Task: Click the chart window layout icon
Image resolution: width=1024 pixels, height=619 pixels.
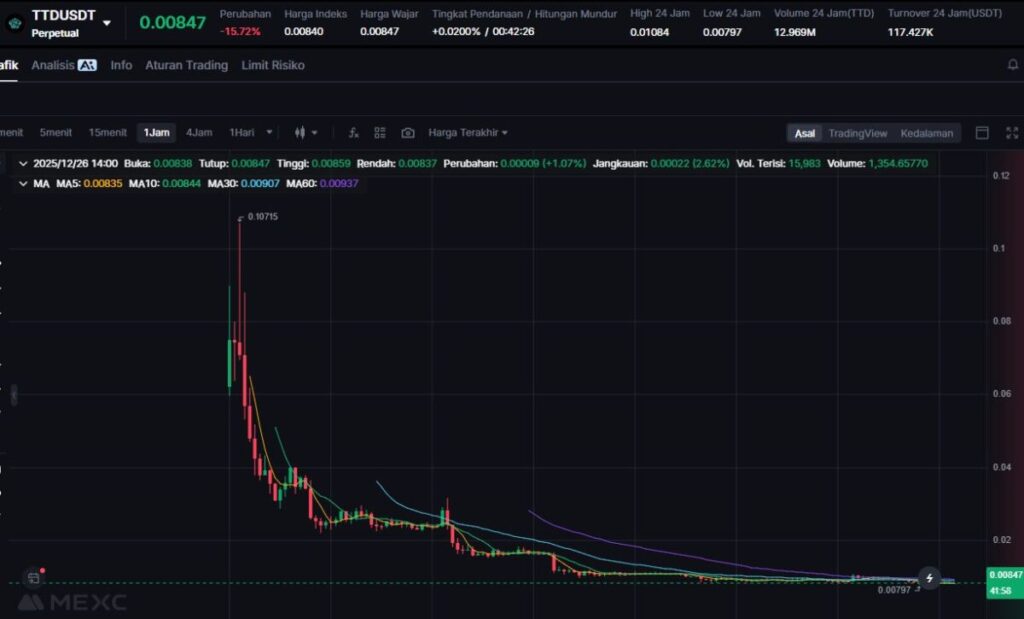Action: (x=982, y=132)
